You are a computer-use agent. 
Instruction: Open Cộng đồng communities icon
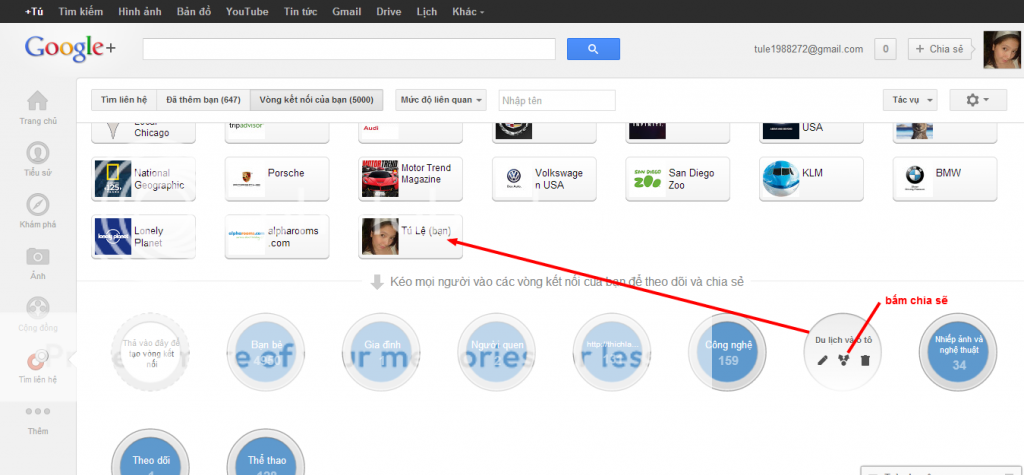pos(37,308)
